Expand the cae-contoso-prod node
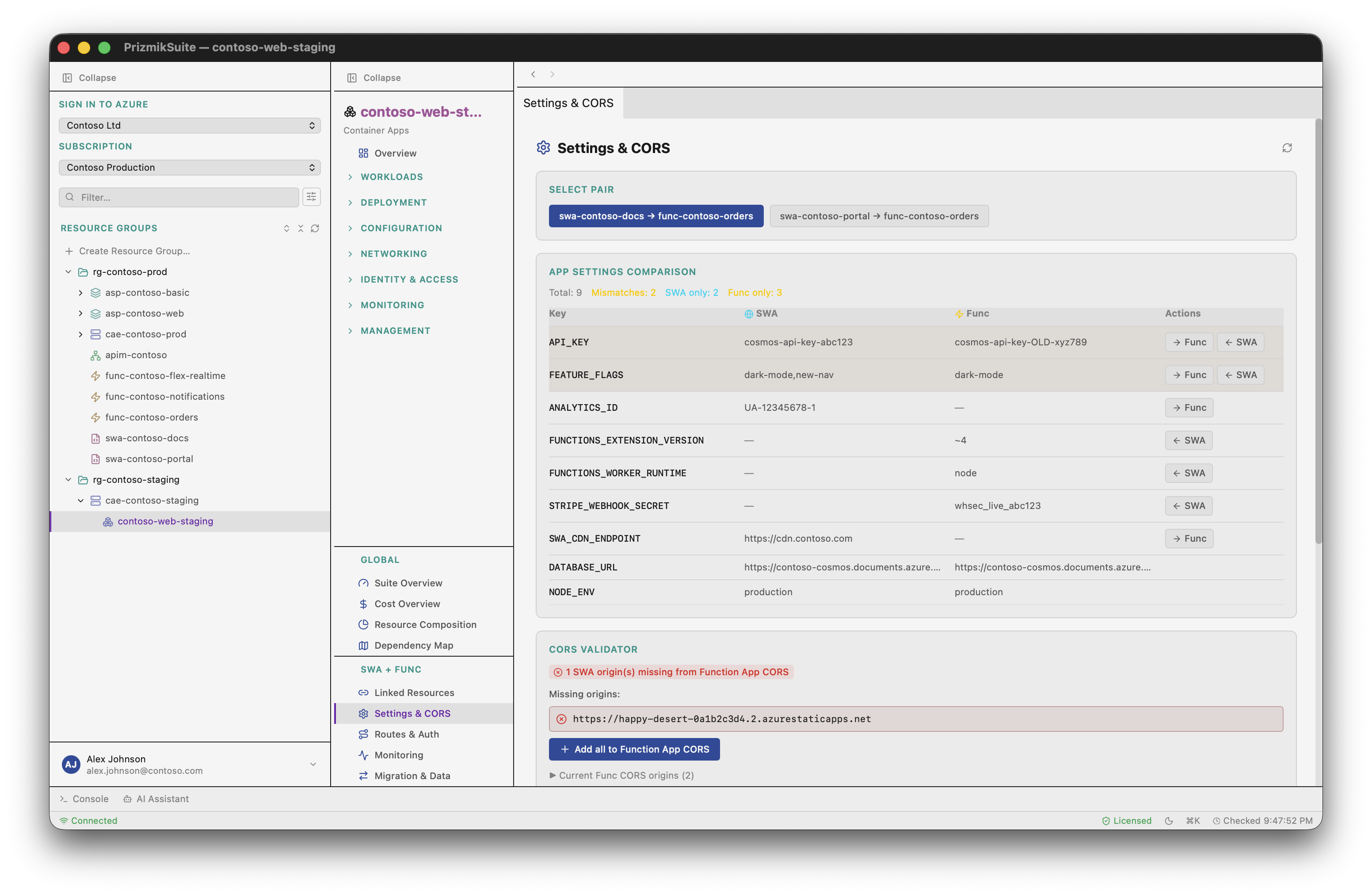 coord(81,334)
